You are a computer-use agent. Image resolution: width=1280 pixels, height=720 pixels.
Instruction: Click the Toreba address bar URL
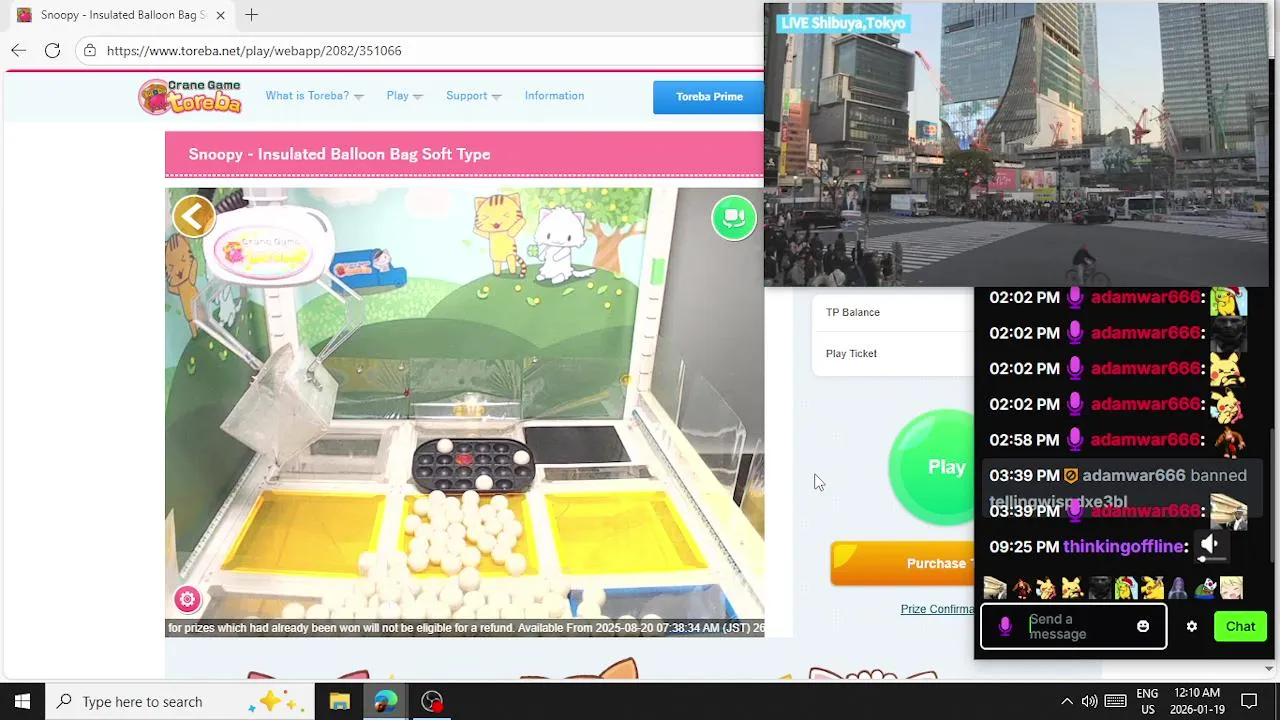click(254, 50)
